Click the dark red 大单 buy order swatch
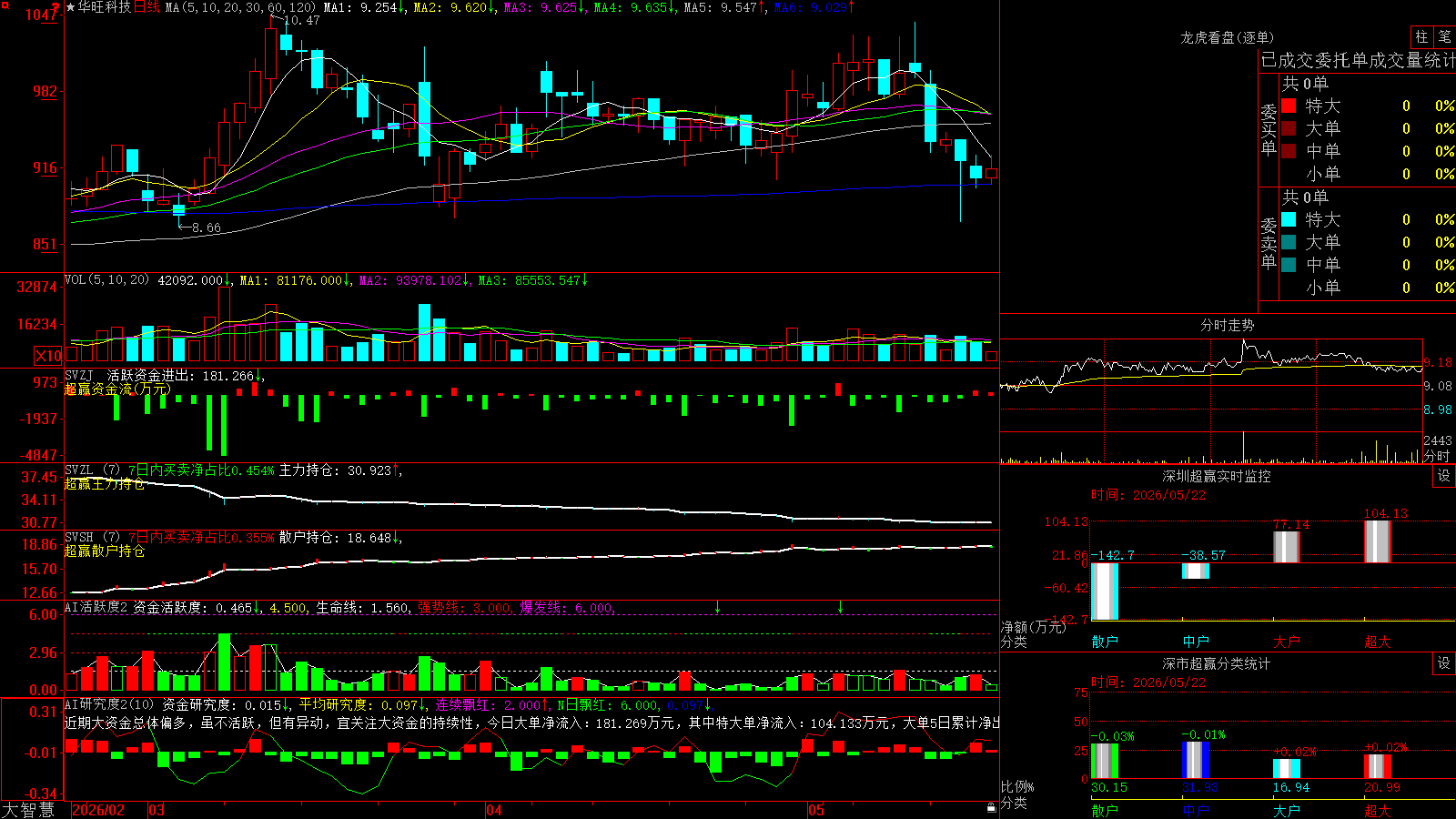Viewport: 1456px width, 819px height. pyautogui.click(x=1289, y=128)
